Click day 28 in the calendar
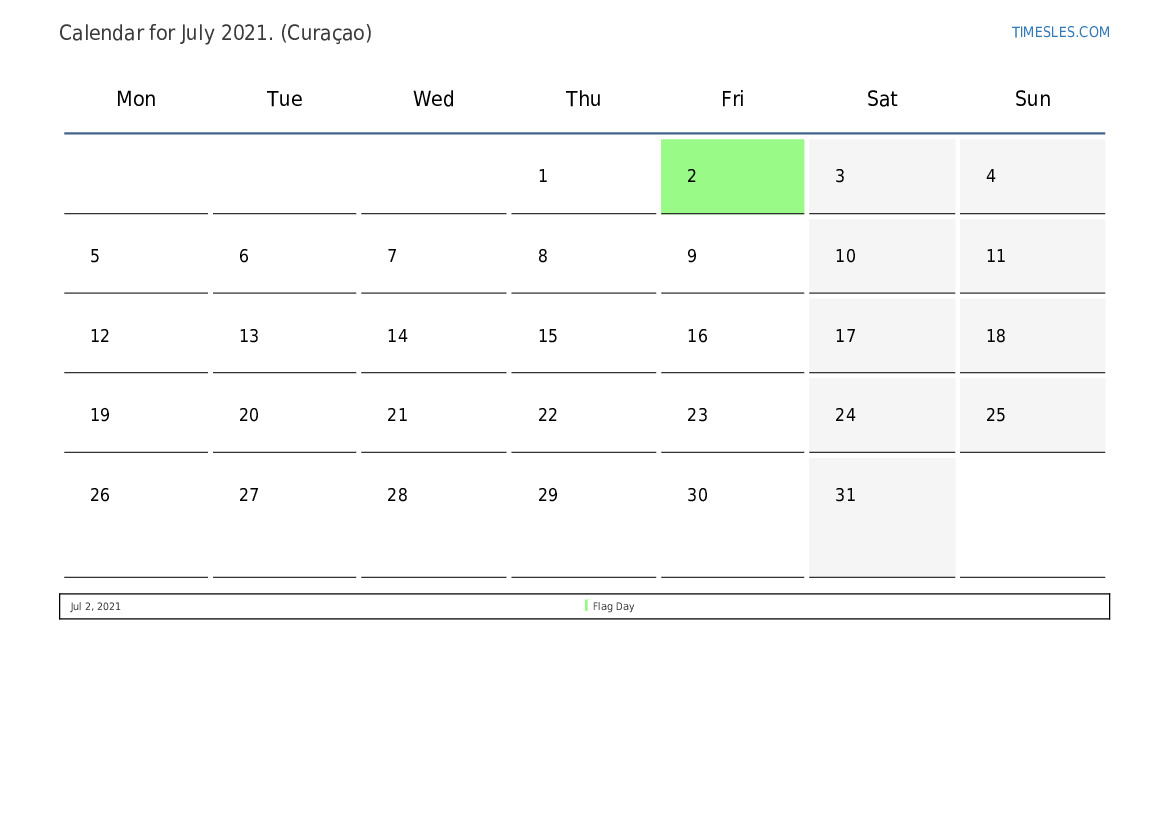The height and width of the screenshot is (827, 1169). [433, 517]
